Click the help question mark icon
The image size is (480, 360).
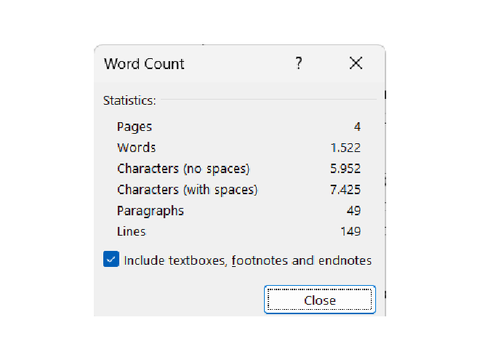coord(299,63)
